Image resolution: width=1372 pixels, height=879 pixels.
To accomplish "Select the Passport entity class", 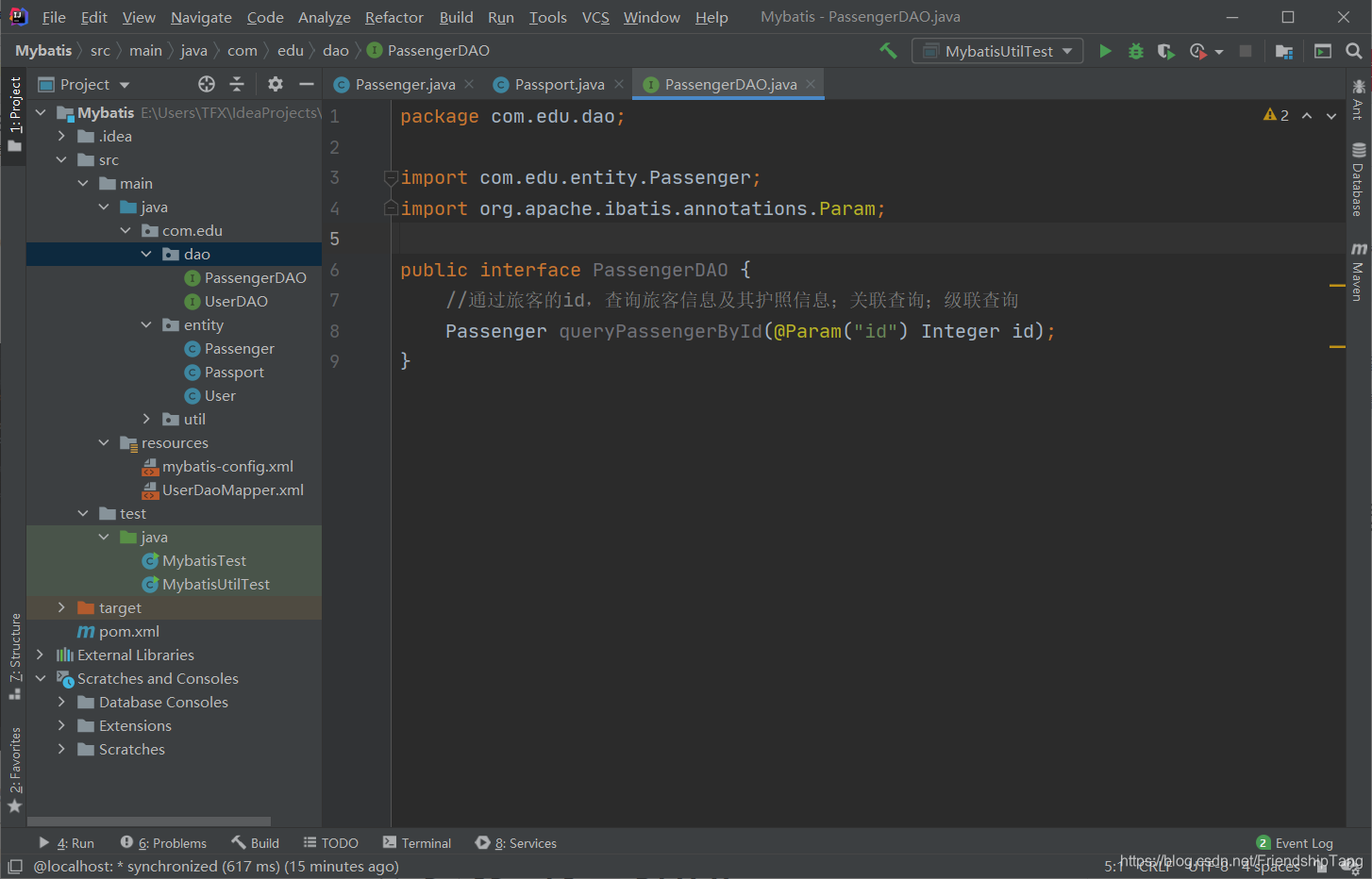I will (234, 372).
